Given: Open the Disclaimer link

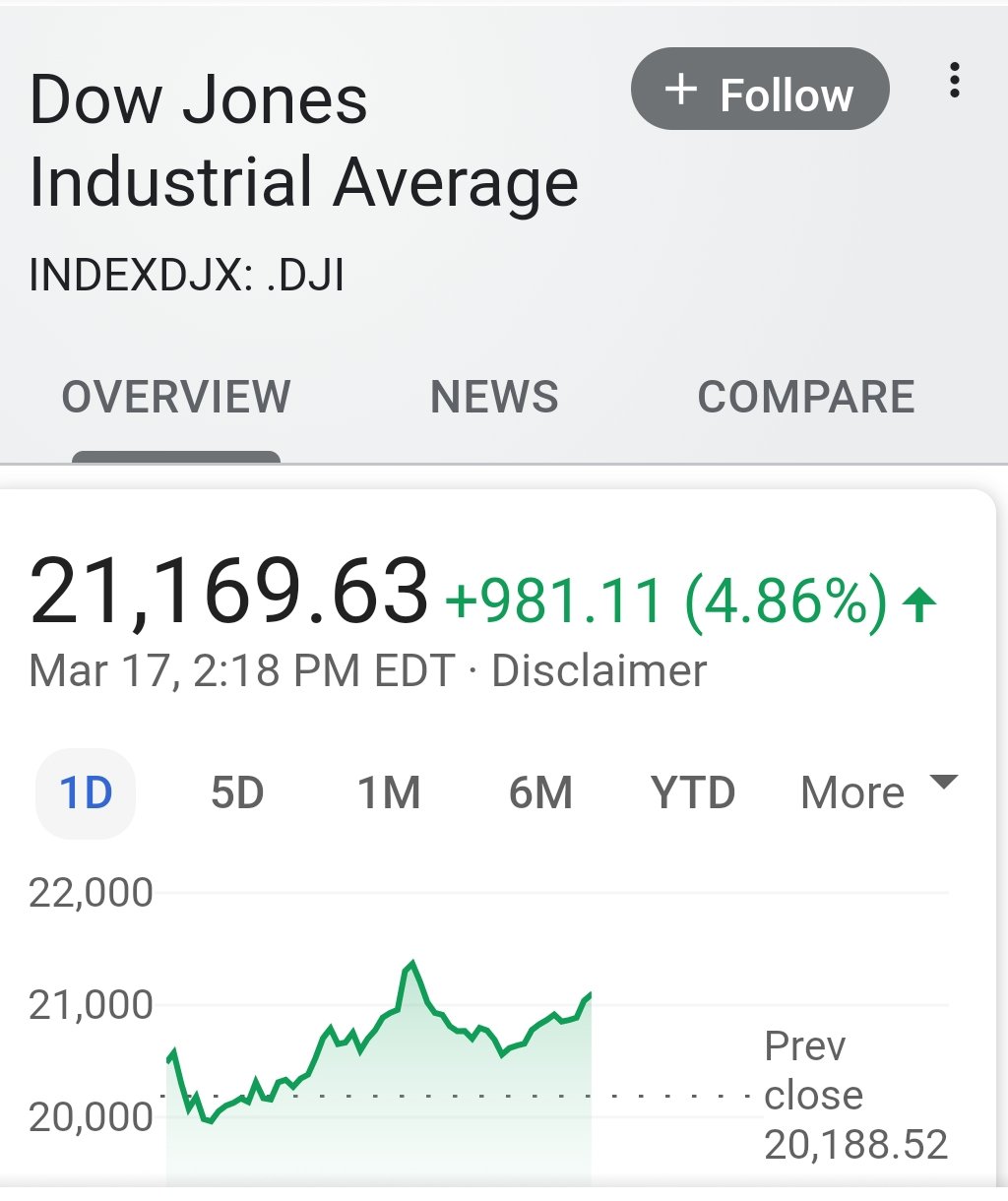Looking at the screenshot, I should [598, 671].
